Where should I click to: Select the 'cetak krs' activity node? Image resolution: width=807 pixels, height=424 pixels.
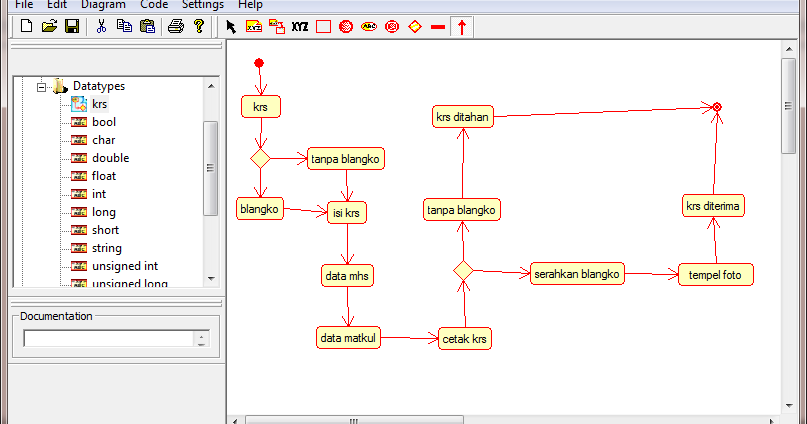[464, 339]
